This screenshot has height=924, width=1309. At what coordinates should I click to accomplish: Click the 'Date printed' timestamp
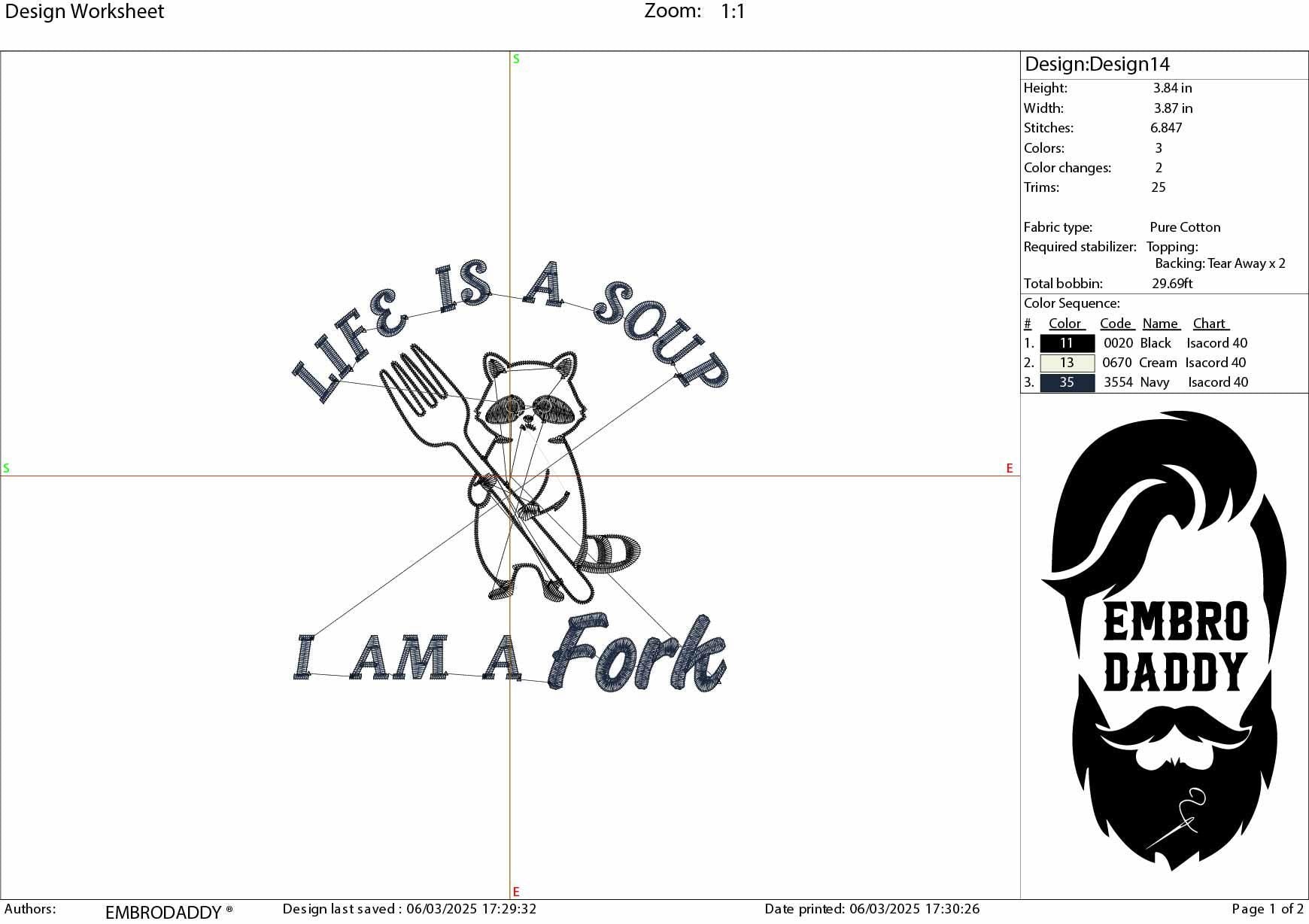tap(872, 909)
